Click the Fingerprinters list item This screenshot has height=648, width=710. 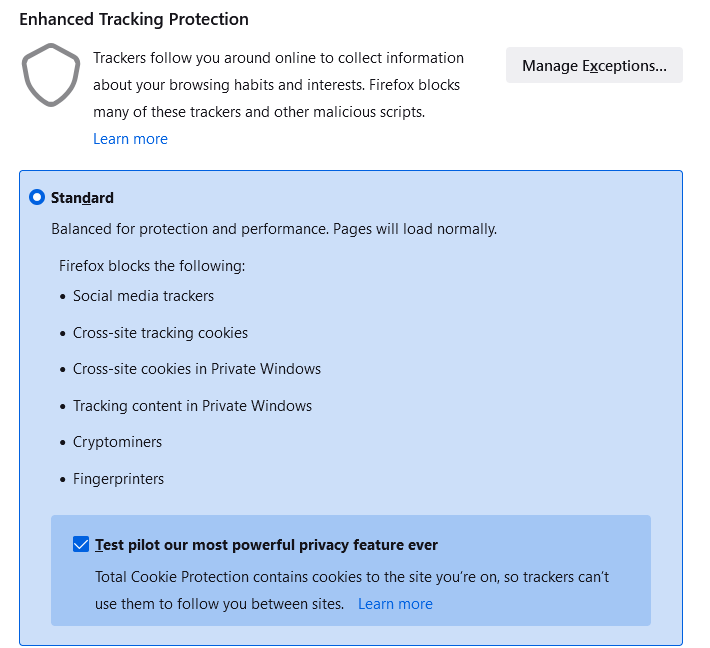point(118,479)
